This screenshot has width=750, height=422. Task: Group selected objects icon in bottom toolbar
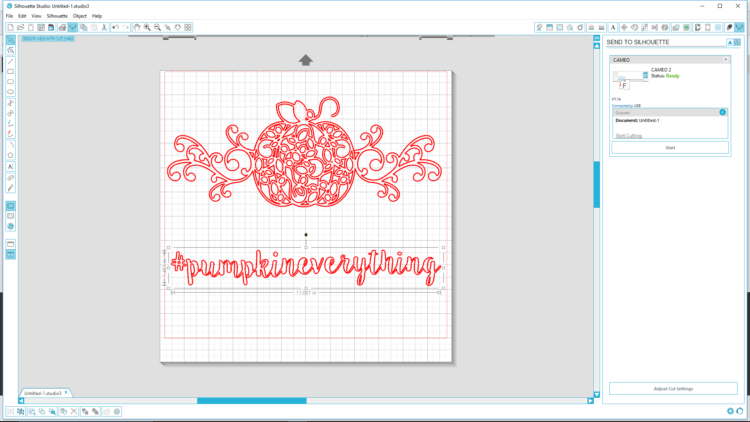pos(11,411)
